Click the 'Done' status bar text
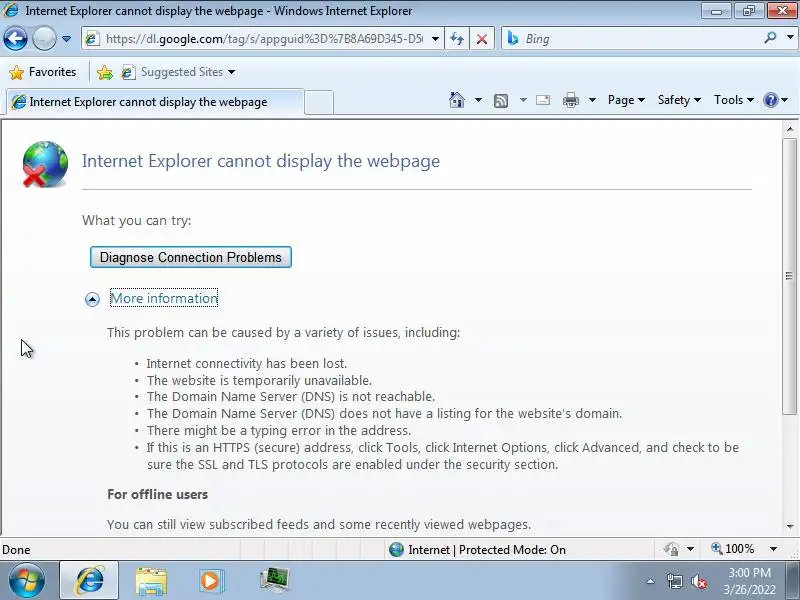Screen dimensions: 800x600 click(16, 550)
